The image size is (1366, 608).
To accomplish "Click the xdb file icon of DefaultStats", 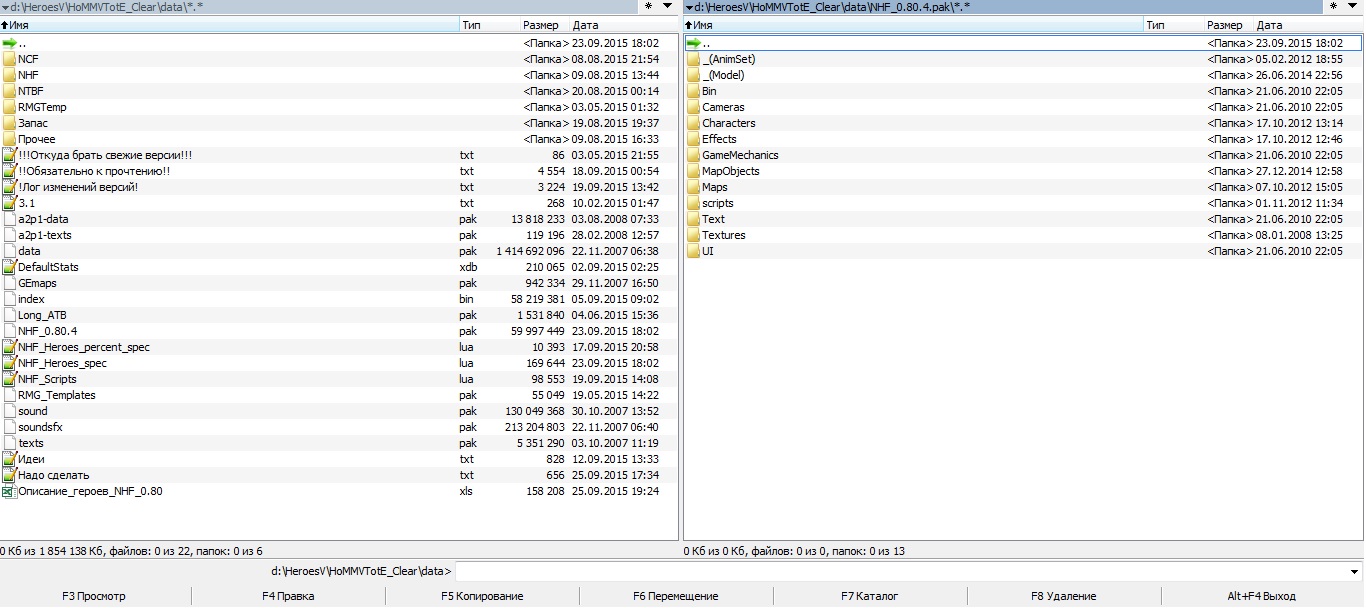I will (x=9, y=267).
